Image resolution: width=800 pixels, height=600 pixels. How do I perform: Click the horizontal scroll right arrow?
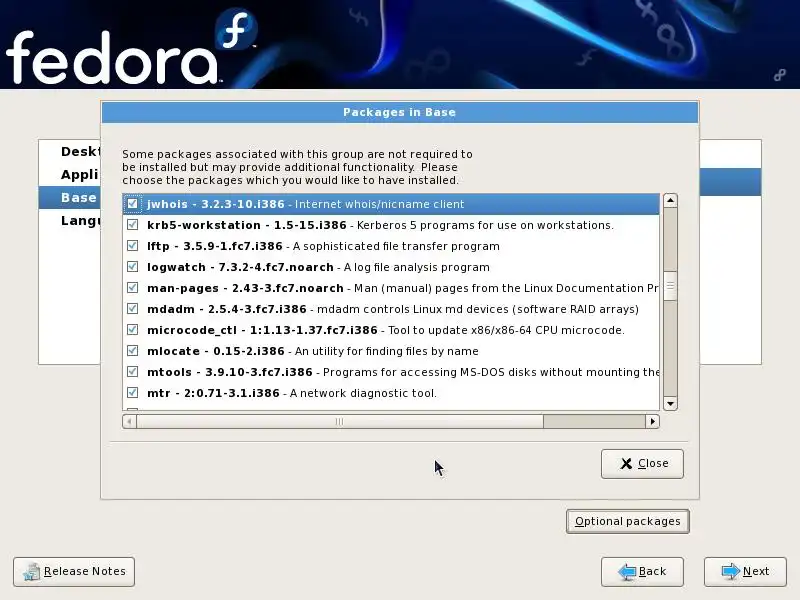click(x=653, y=421)
